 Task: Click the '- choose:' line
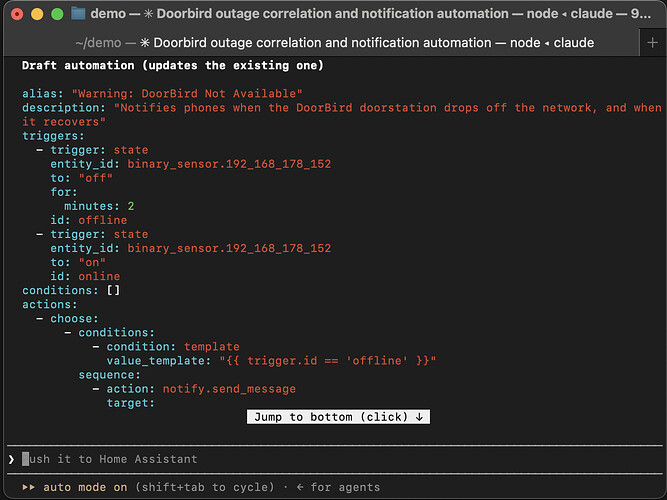68,318
